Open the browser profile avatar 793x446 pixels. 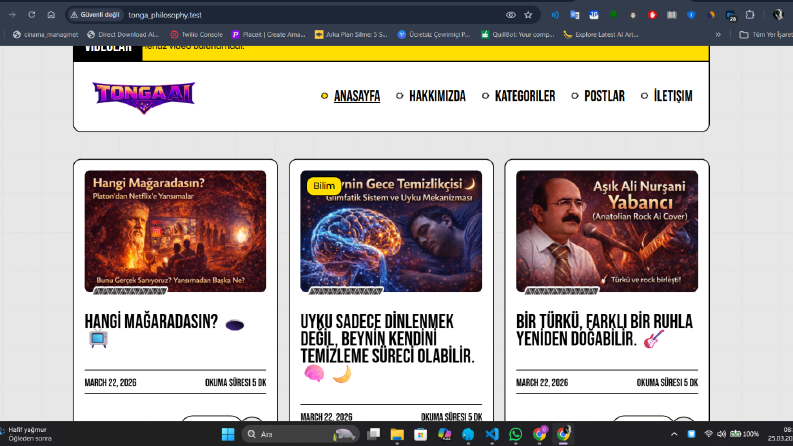778,15
